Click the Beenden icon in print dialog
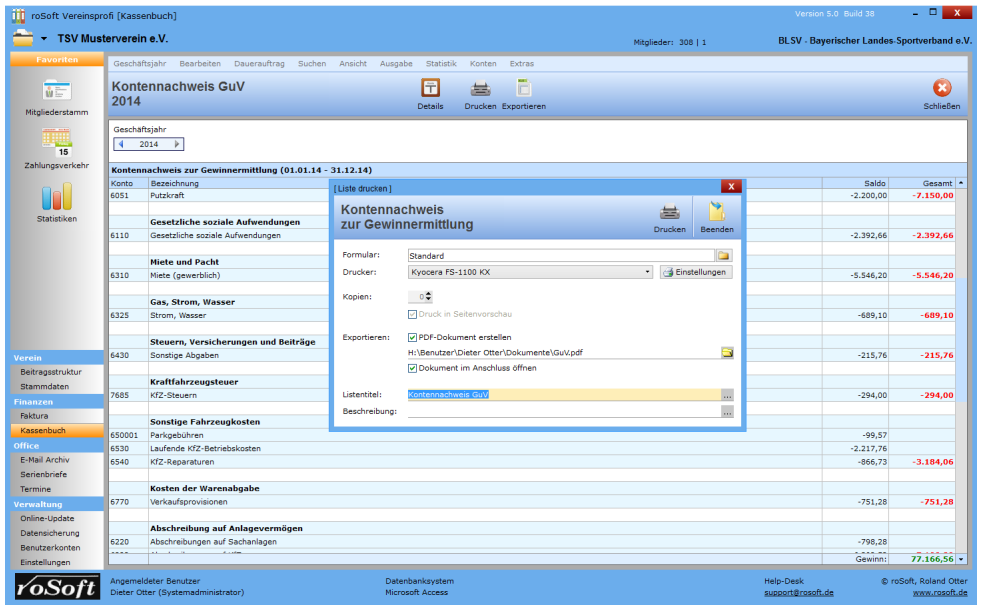Image resolution: width=982 pixels, height=610 pixels. (716, 212)
